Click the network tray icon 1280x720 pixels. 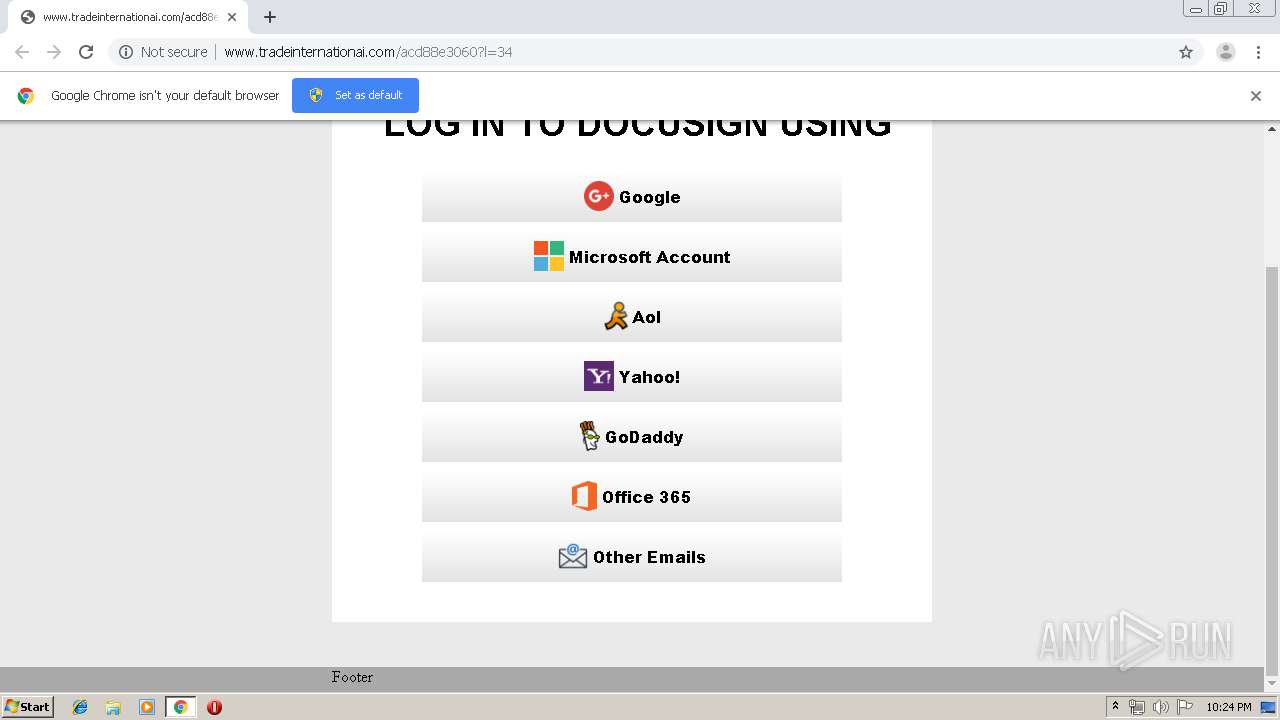point(1136,707)
